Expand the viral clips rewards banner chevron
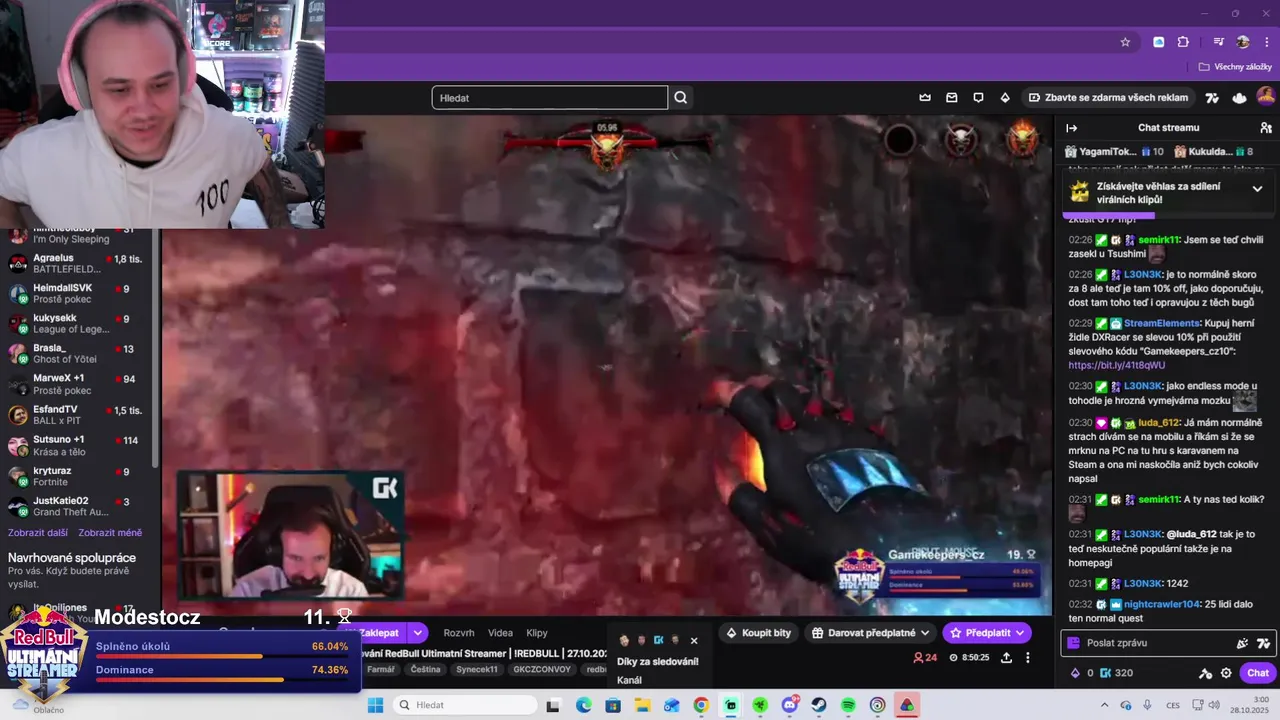Image resolution: width=1280 pixels, height=720 pixels. pyautogui.click(x=1257, y=189)
